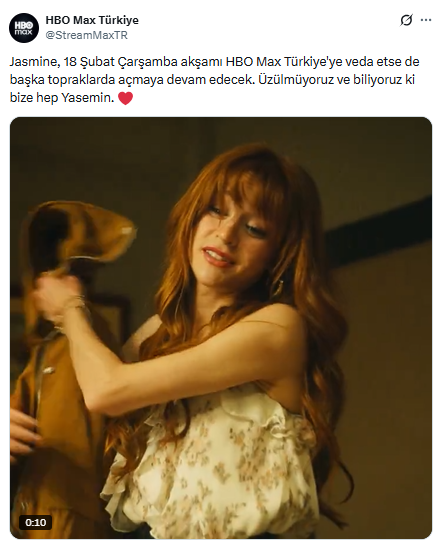
Task: Open the HBO Max Türkiye display name
Action: (92, 20)
